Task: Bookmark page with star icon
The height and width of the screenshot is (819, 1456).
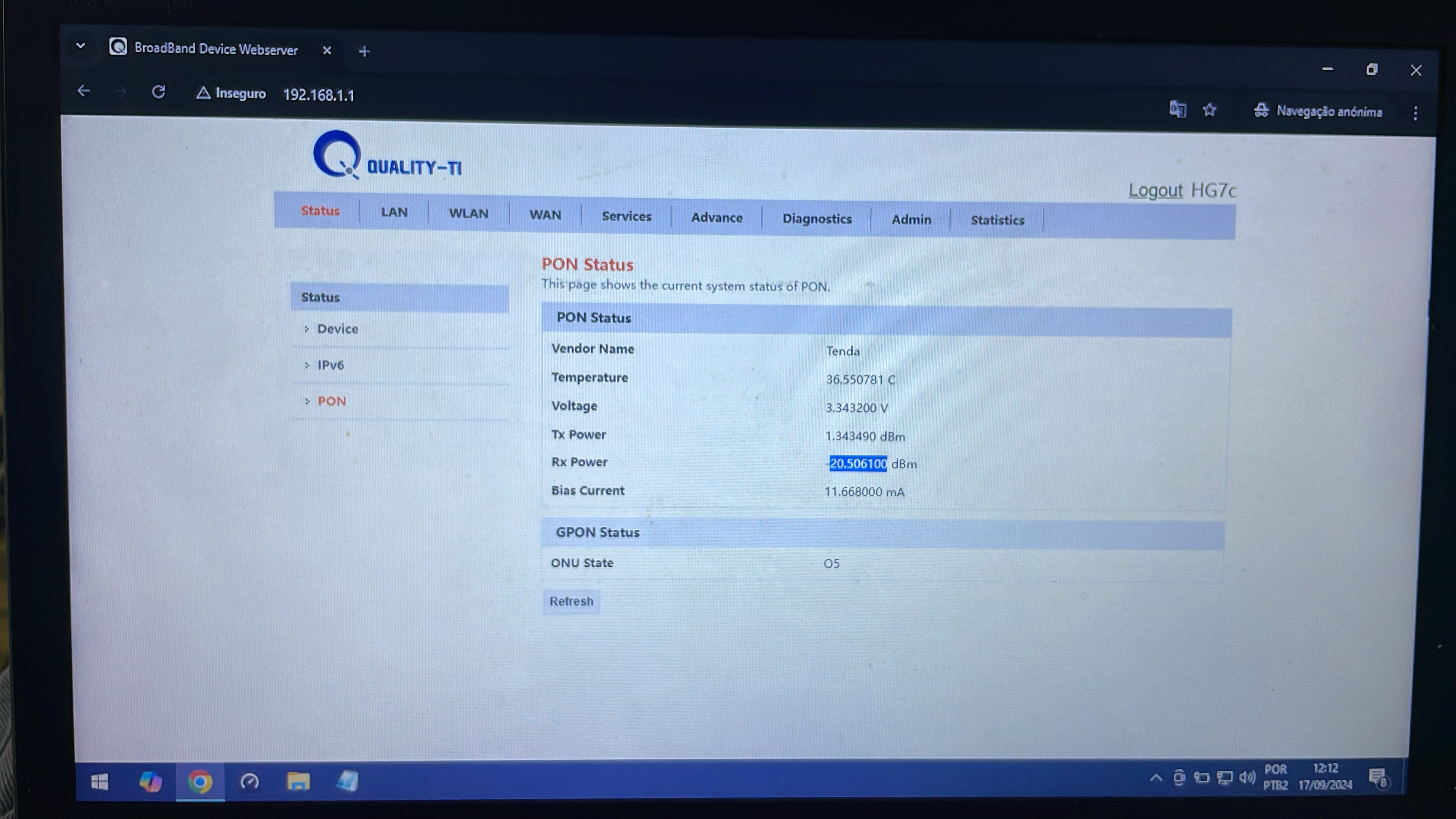Action: pyautogui.click(x=1209, y=110)
